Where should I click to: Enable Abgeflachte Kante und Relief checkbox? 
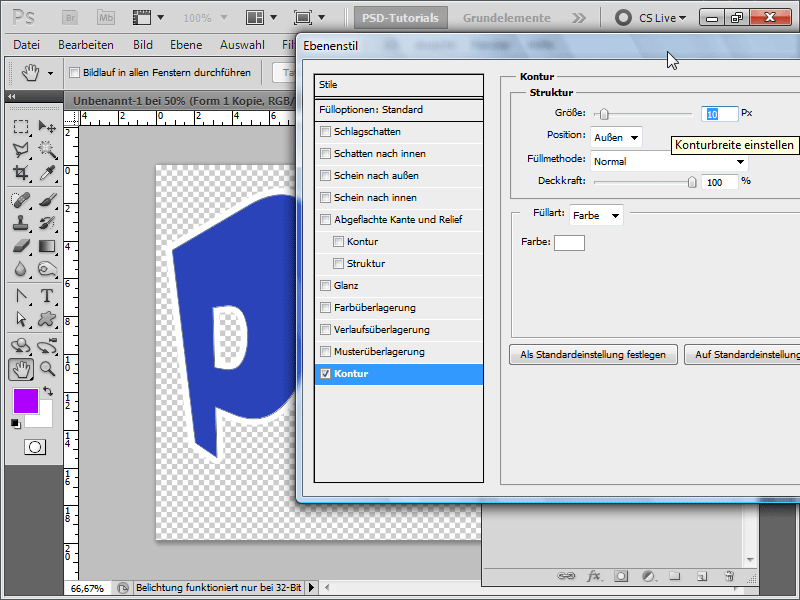click(325, 219)
